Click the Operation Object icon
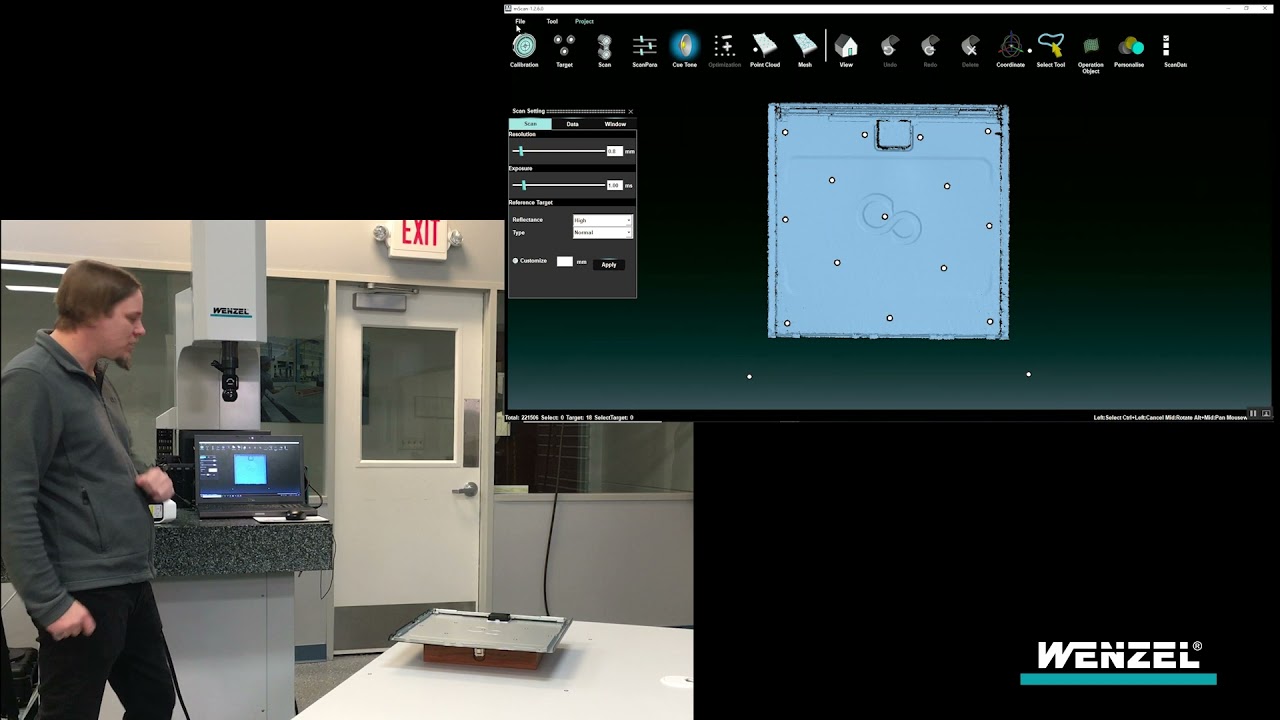 (x=1091, y=46)
